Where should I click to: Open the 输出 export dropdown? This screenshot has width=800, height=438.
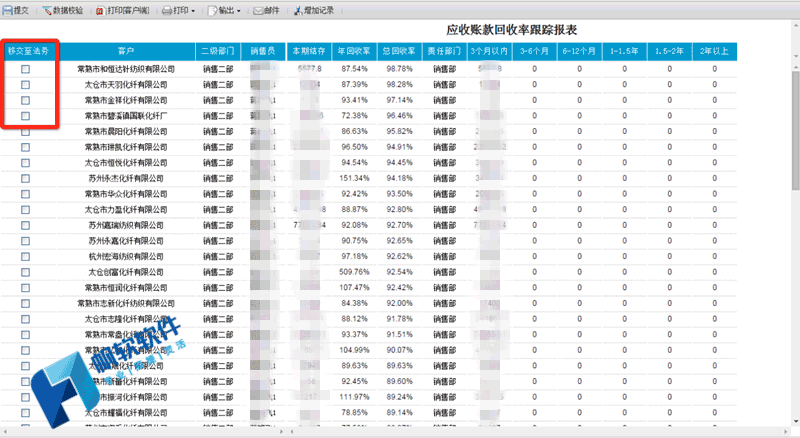click(x=224, y=10)
